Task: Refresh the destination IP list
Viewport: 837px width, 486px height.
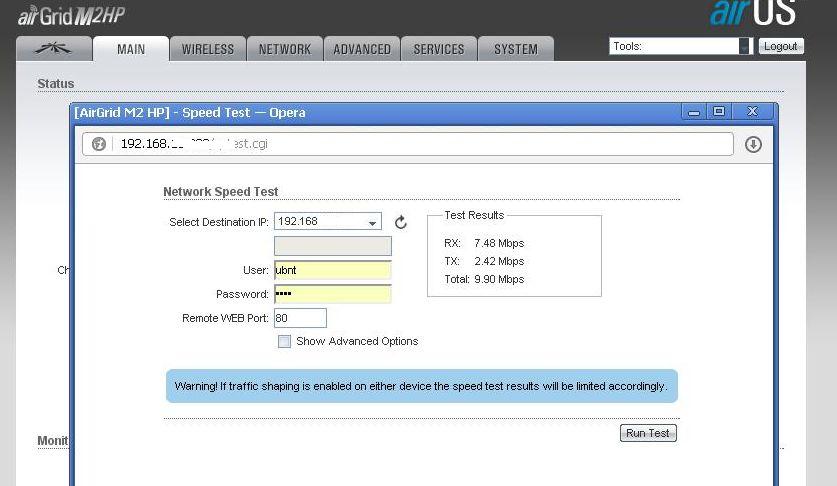Action: (x=401, y=222)
